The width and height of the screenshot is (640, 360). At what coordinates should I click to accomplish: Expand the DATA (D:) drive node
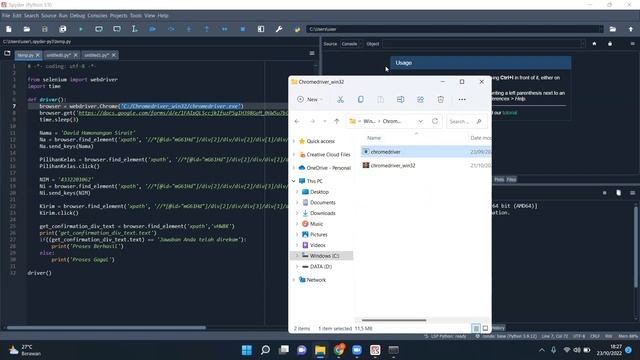pos(297,267)
